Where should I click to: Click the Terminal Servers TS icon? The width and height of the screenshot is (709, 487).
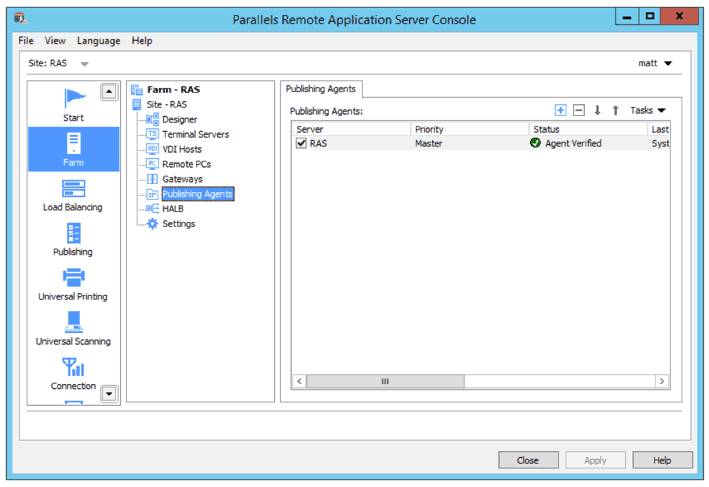click(x=152, y=134)
